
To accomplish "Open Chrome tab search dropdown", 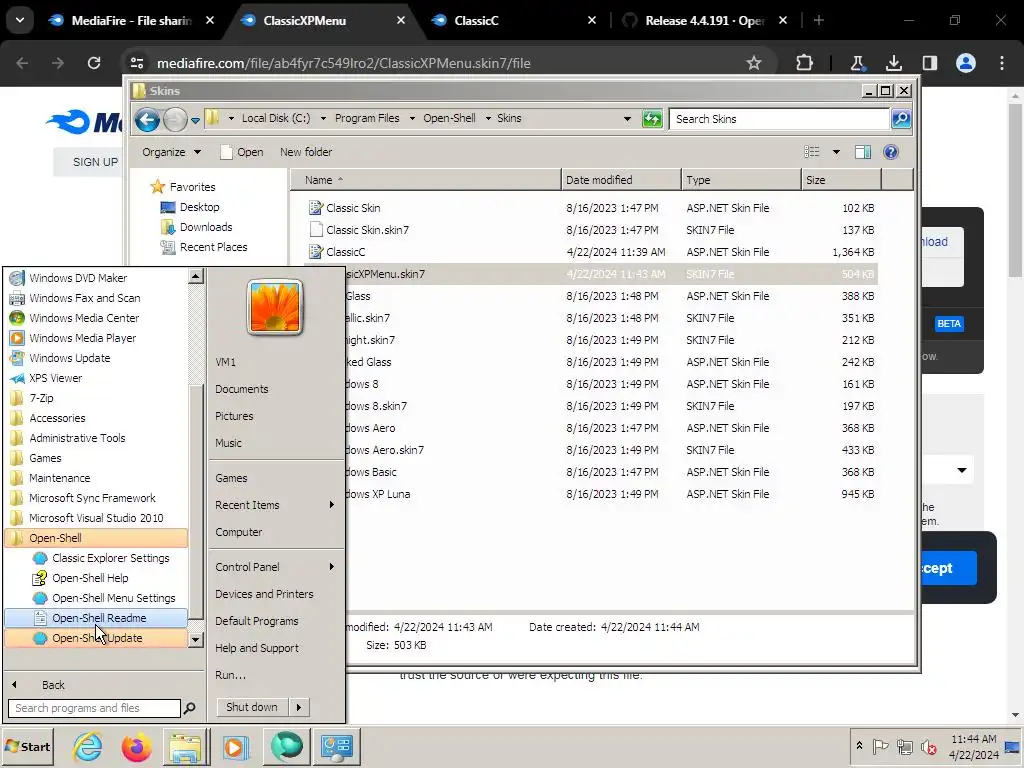I will coord(20,20).
